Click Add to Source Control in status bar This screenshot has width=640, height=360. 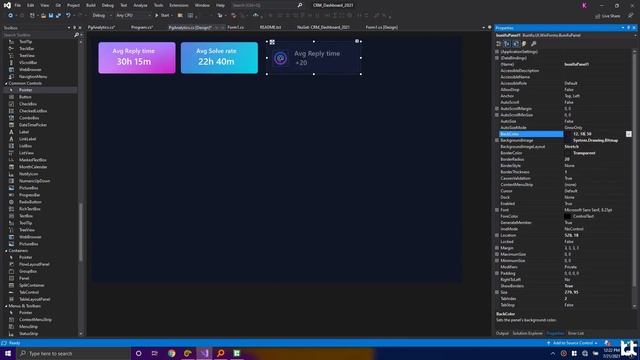(x=573, y=343)
